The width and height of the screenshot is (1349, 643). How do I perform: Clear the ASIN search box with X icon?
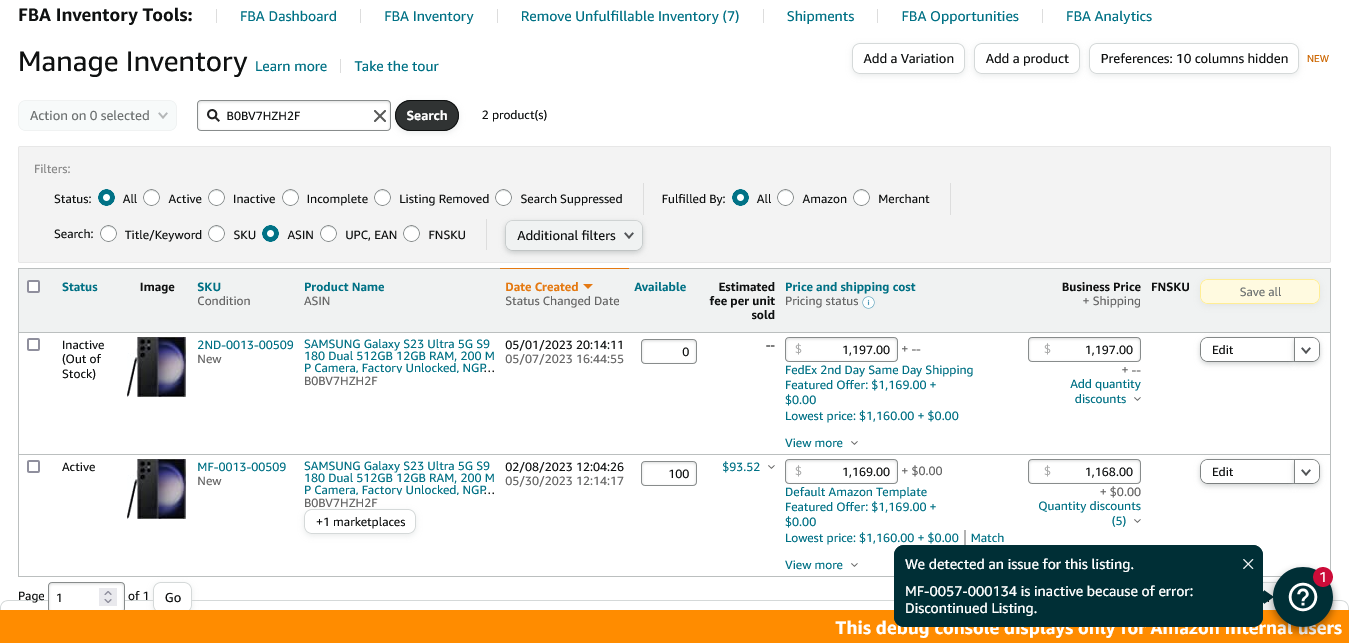coord(380,116)
